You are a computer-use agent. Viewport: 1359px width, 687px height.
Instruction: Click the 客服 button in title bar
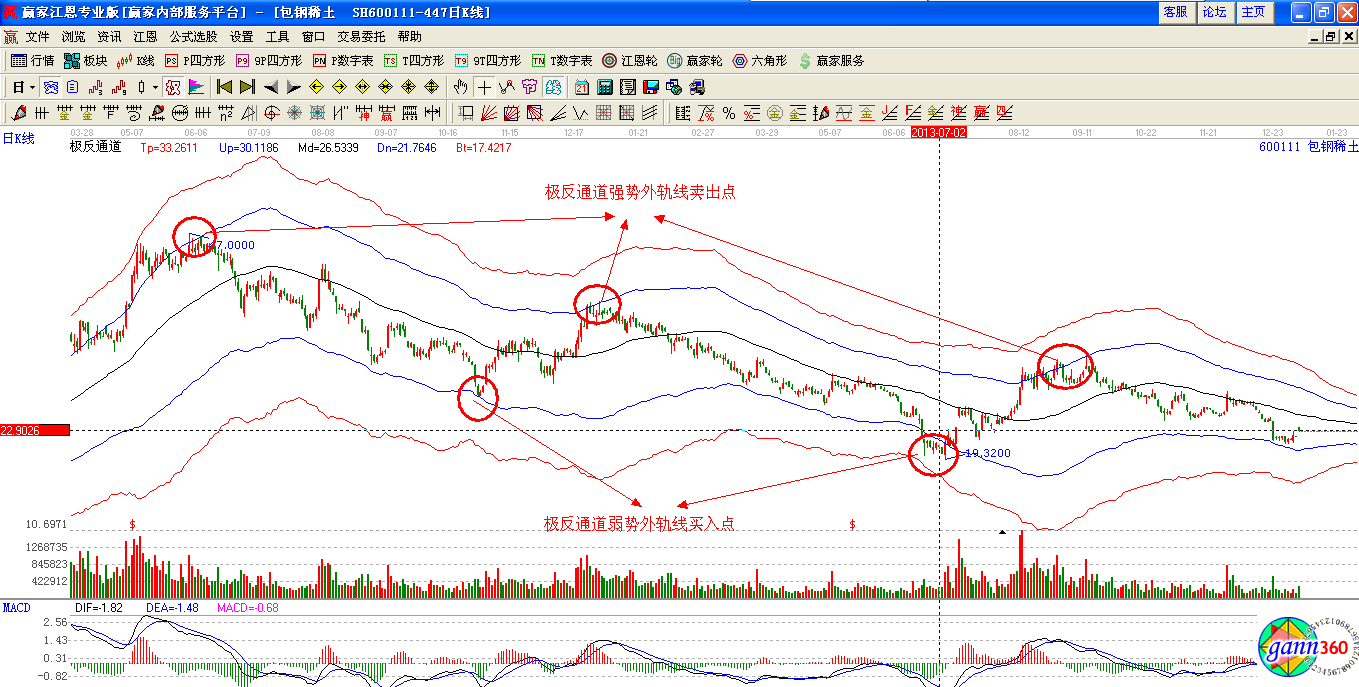(x=1175, y=12)
